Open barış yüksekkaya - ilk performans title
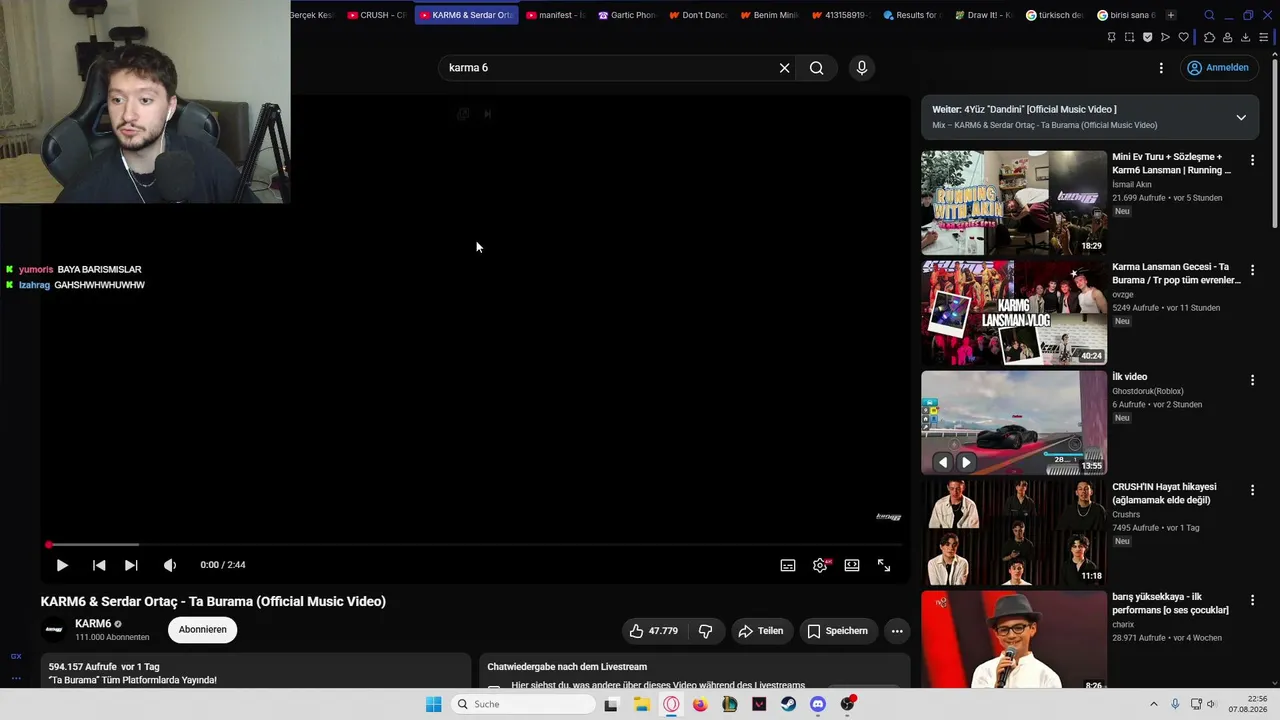Viewport: 1280px width, 720px height. point(1171,603)
